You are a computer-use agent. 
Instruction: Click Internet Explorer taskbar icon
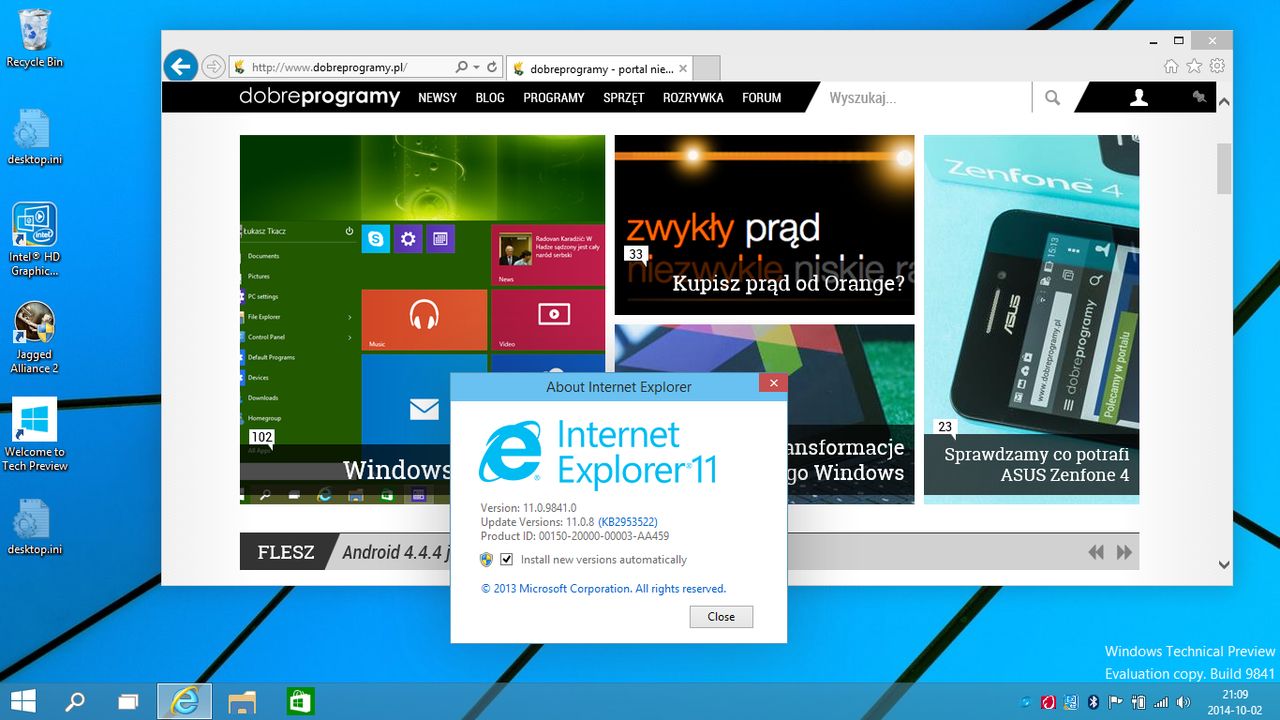click(184, 701)
